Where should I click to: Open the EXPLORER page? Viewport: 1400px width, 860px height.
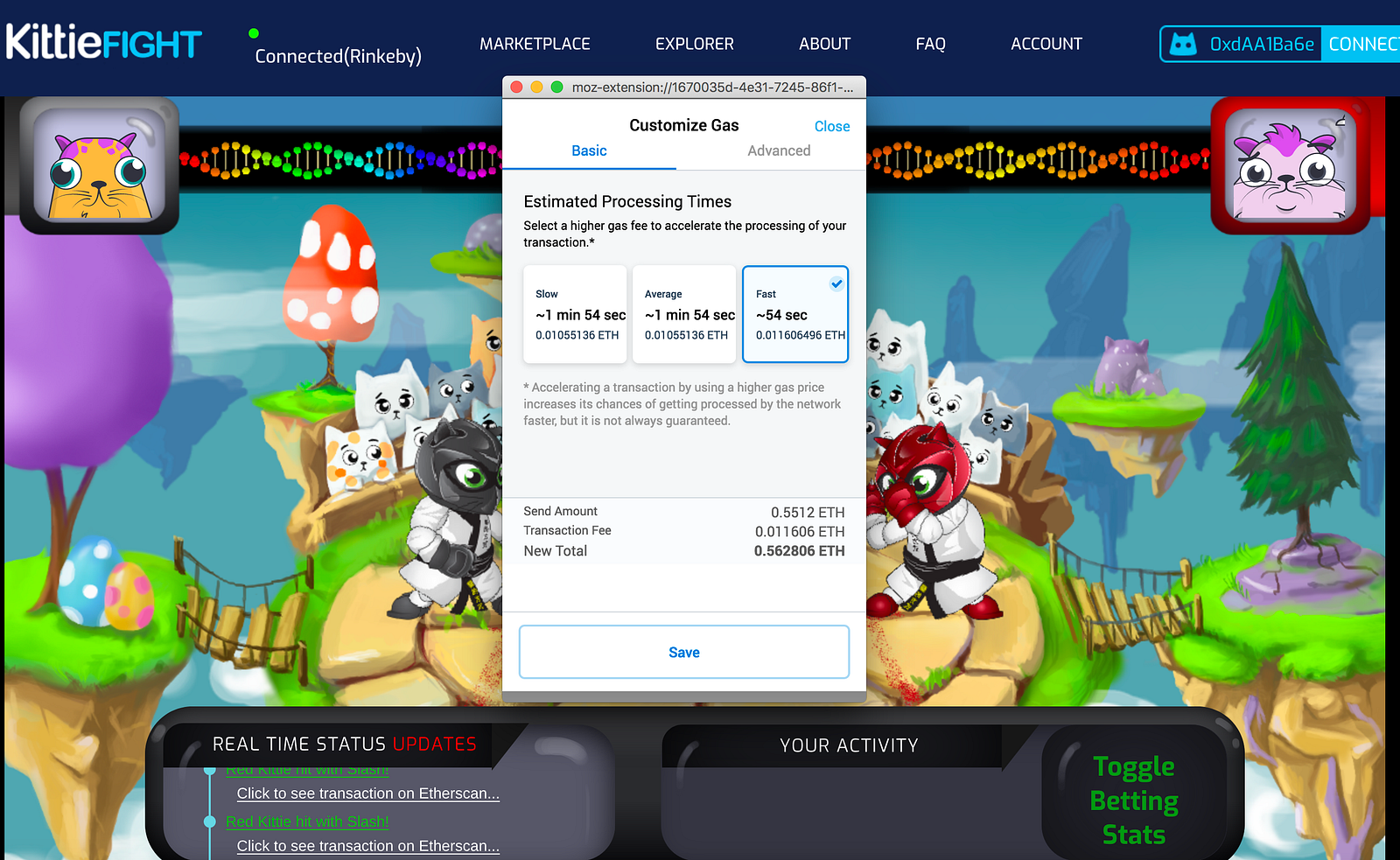(695, 44)
